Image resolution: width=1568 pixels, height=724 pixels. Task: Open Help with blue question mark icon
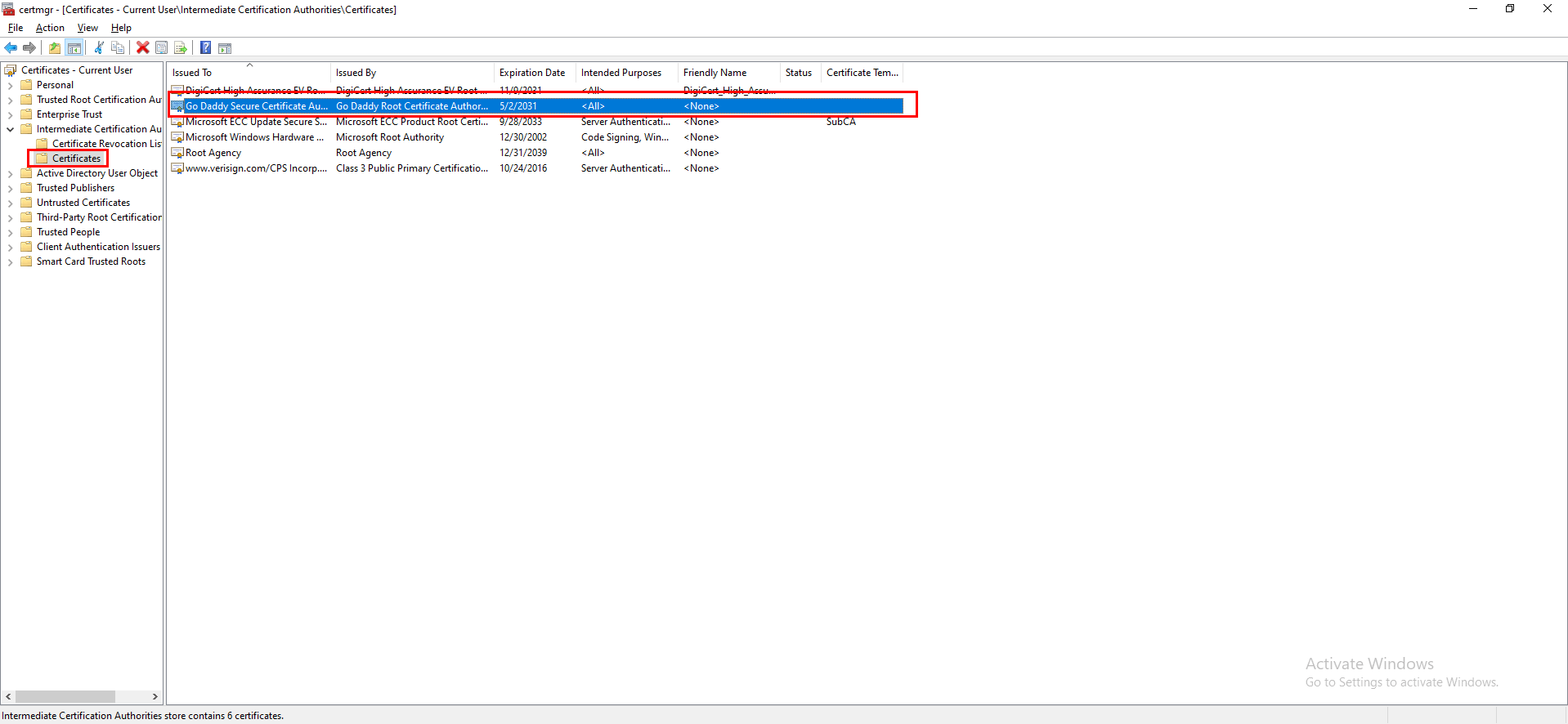(x=206, y=47)
